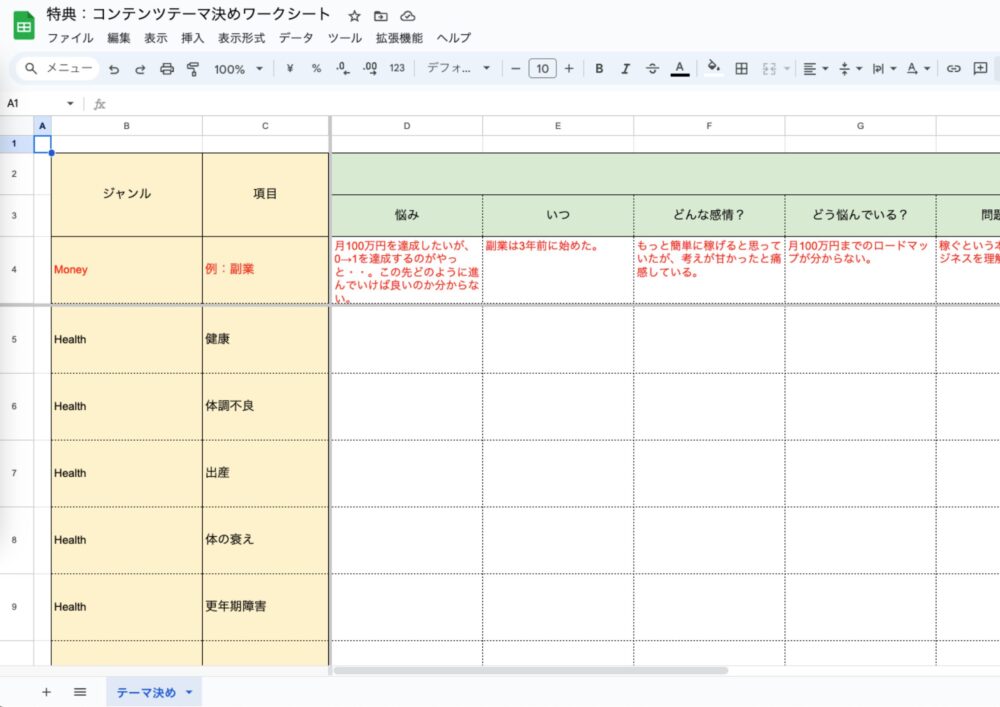Screen dimensions: 1000x707
Task: Click the insert link icon
Action: tap(953, 69)
